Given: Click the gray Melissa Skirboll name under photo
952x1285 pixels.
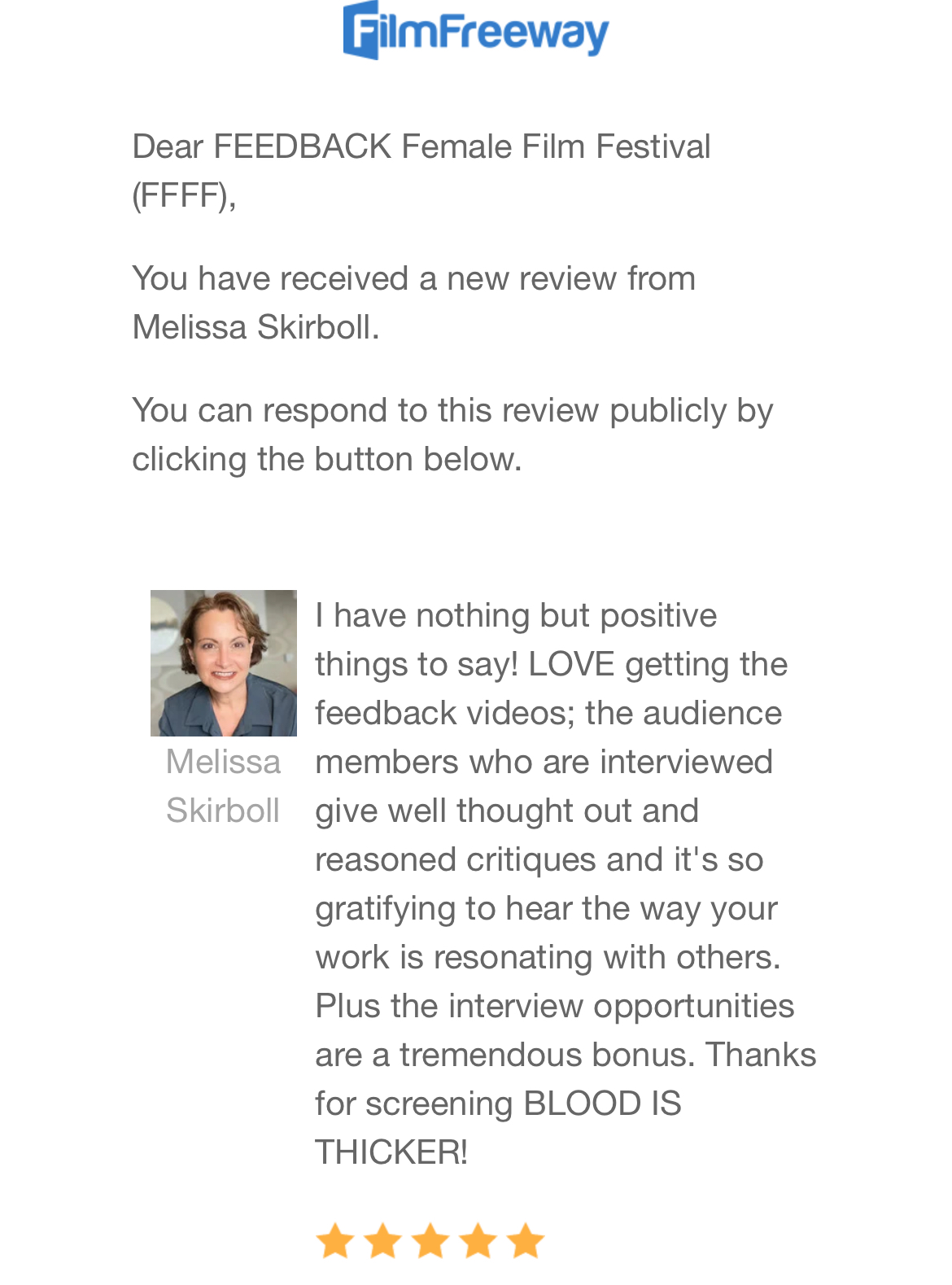Looking at the screenshot, I should pos(223,786).
